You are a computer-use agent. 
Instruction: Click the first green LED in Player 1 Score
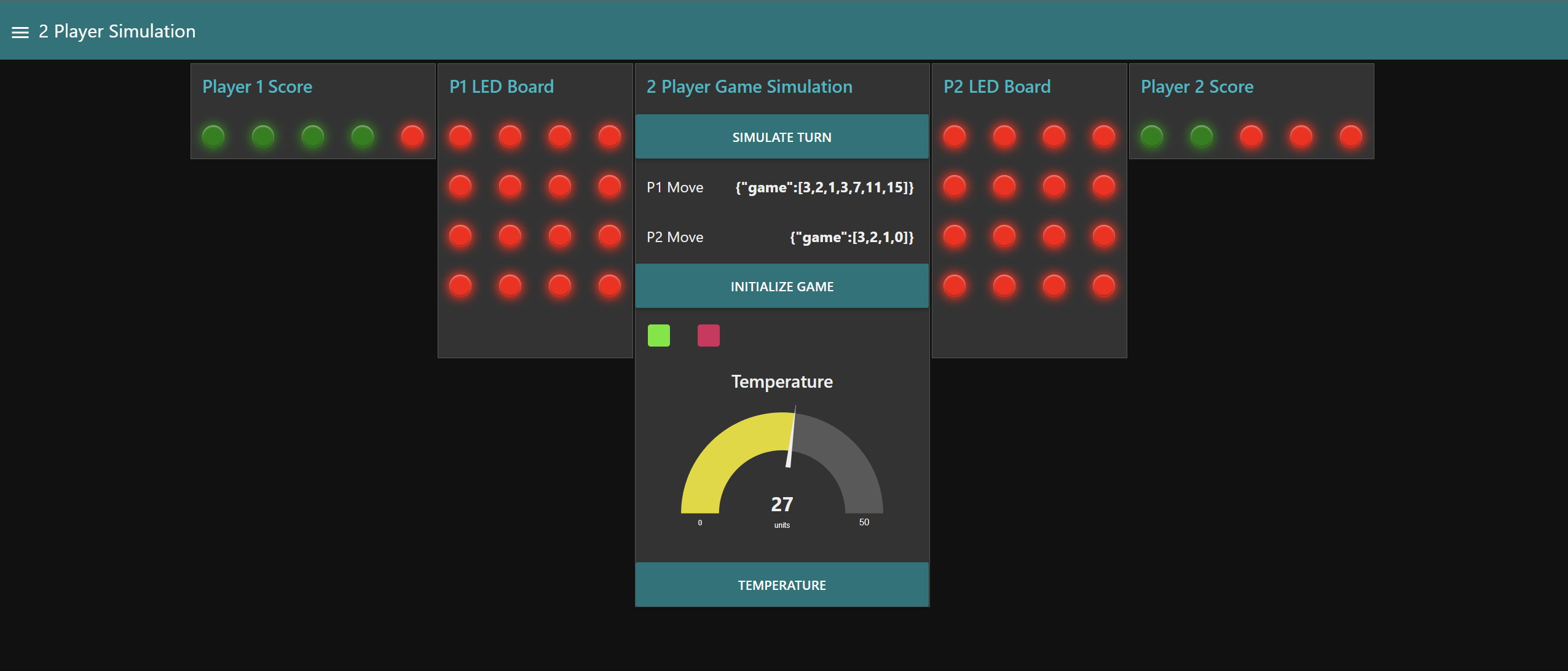click(x=213, y=136)
